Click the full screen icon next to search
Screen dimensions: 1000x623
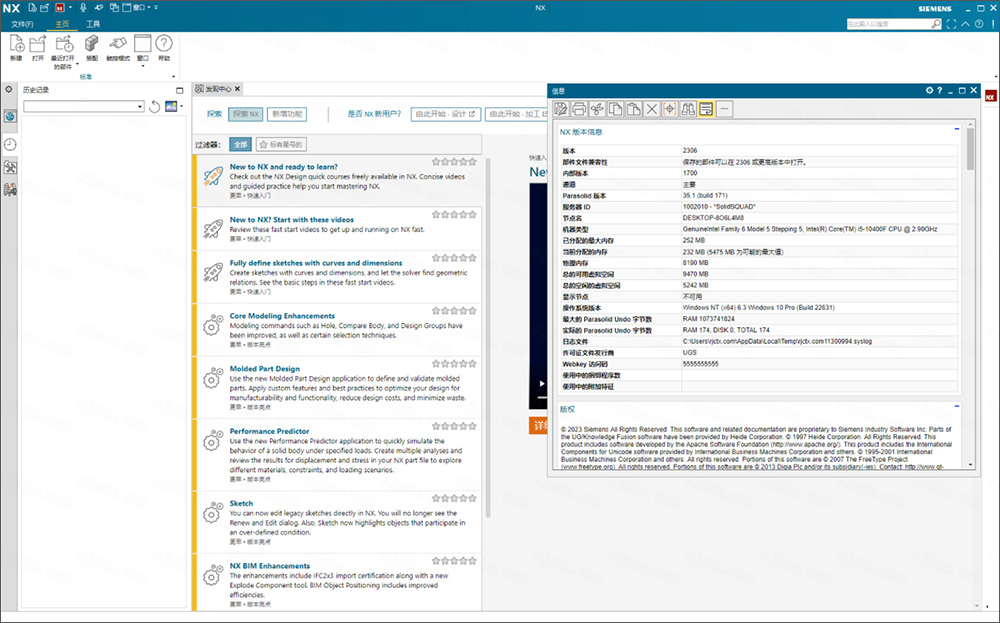[952, 24]
